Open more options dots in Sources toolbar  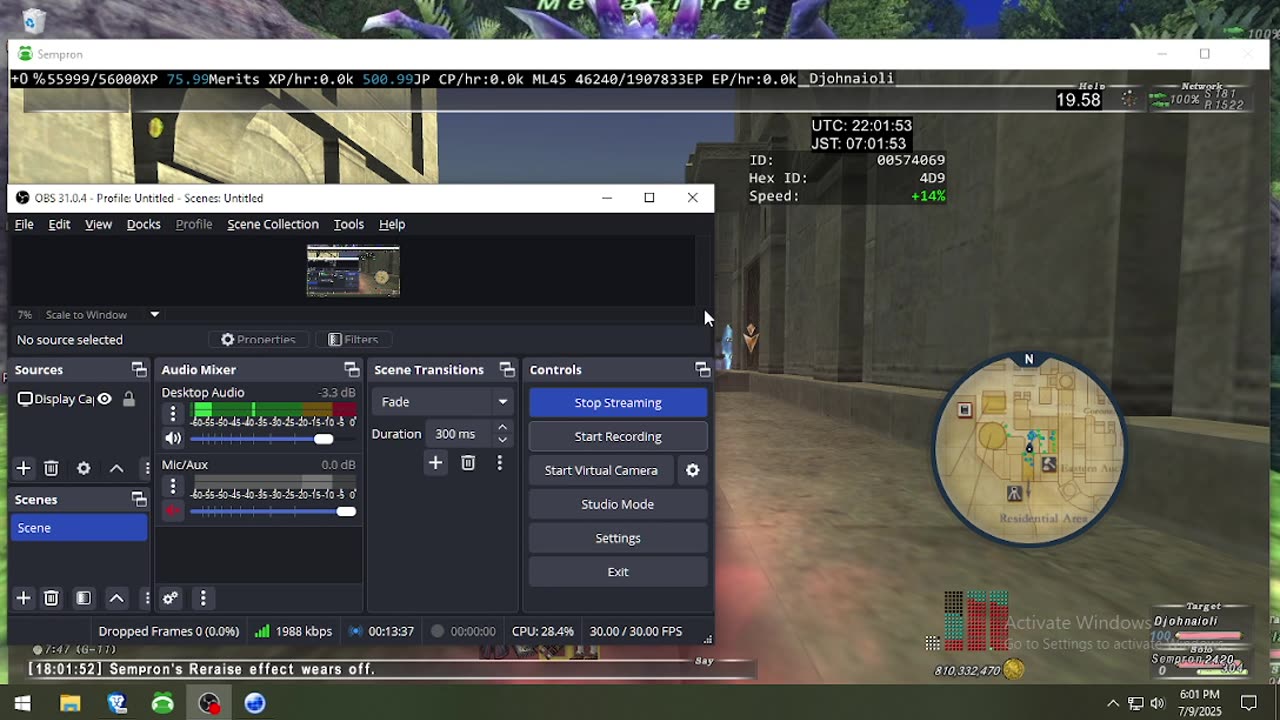[x=146, y=468]
